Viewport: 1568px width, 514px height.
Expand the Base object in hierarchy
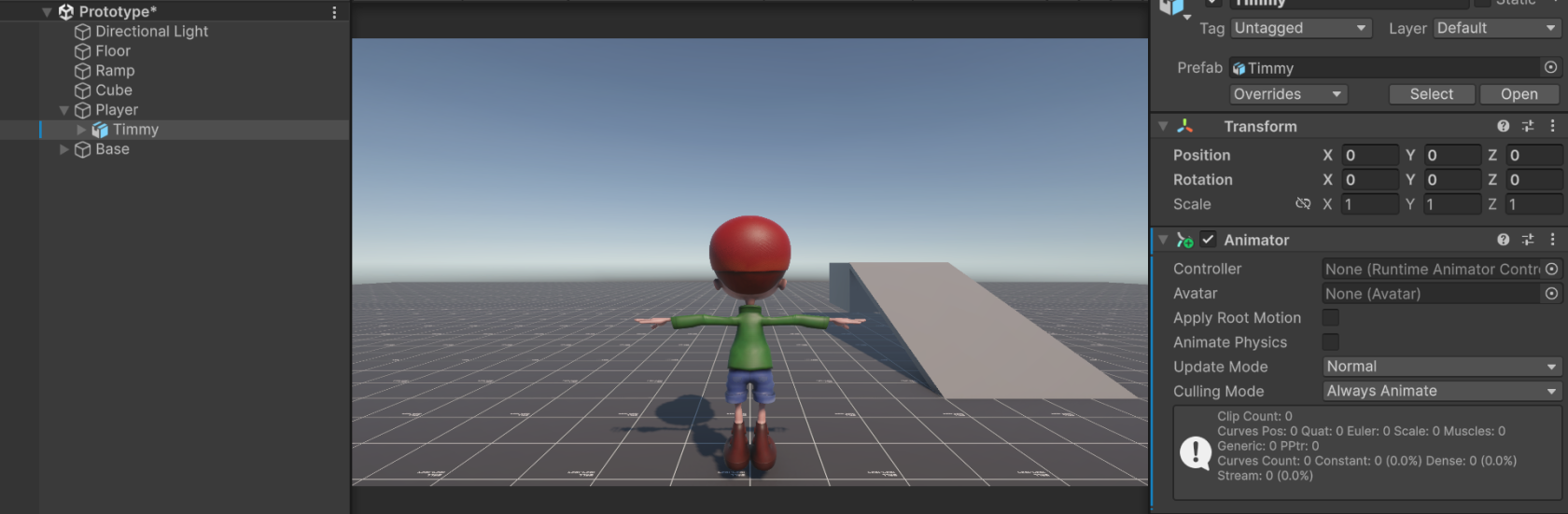(64, 149)
